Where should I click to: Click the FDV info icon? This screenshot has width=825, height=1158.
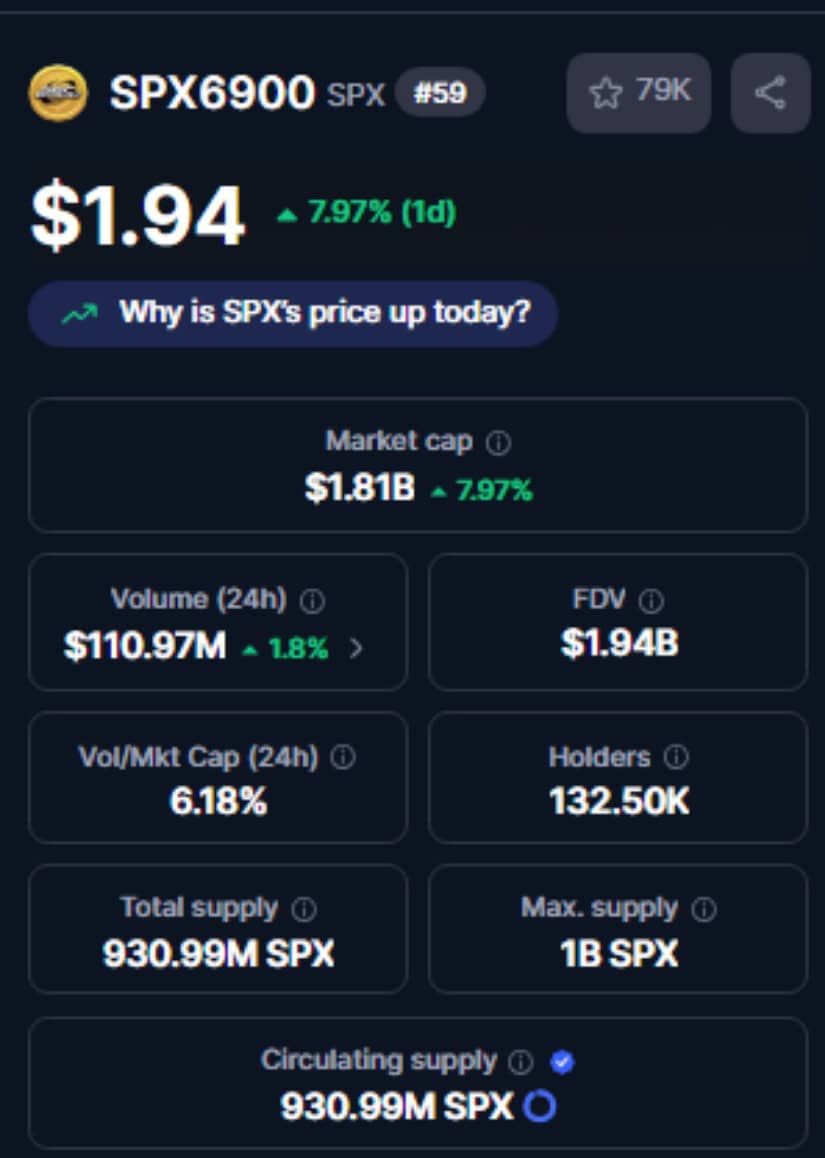click(x=651, y=601)
